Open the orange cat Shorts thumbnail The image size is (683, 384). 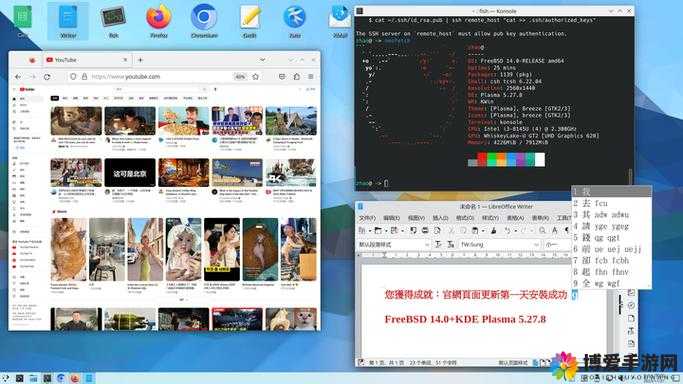coord(68,249)
